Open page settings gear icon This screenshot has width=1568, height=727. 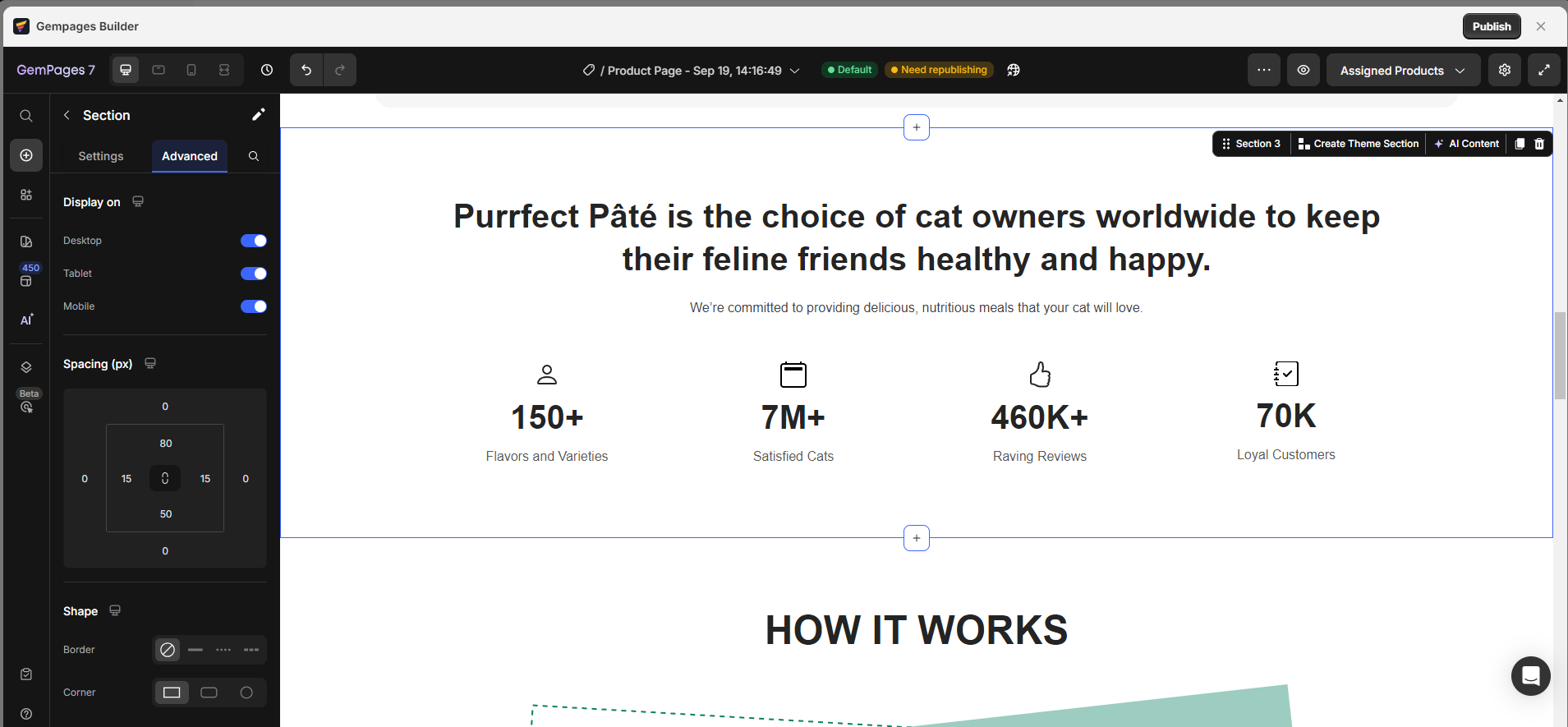point(1504,70)
